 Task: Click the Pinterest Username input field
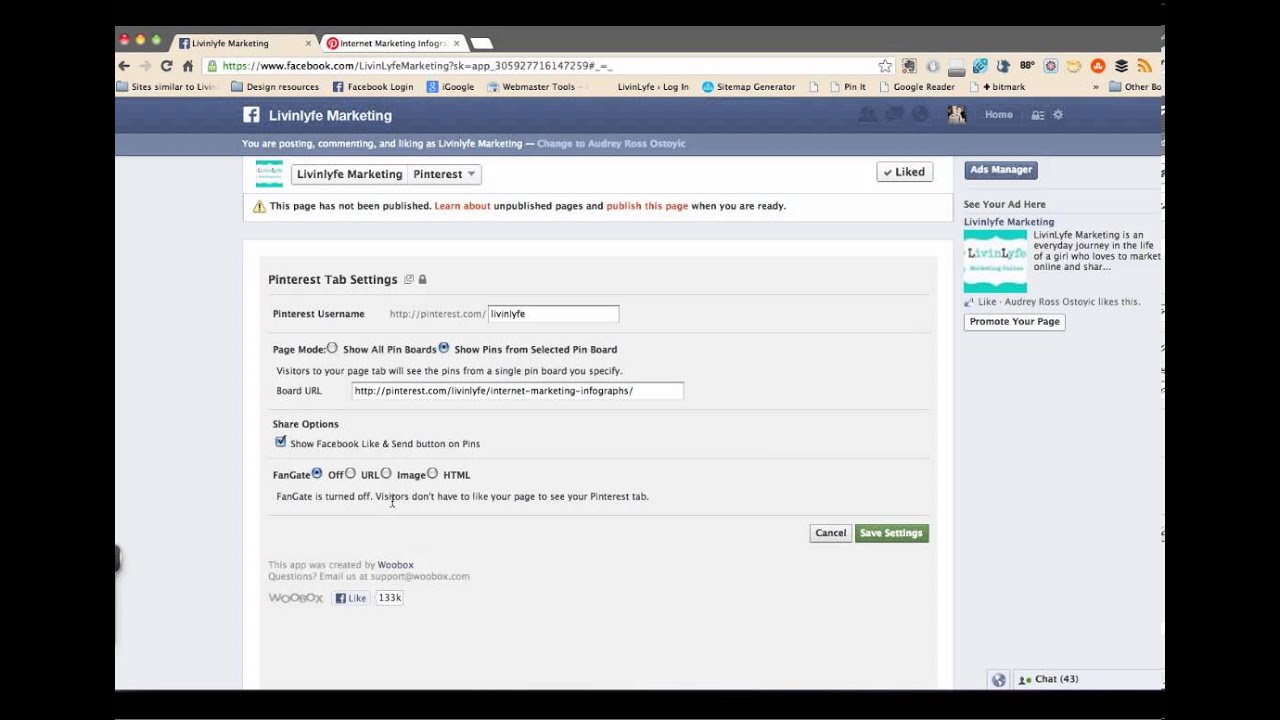[553, 314]
